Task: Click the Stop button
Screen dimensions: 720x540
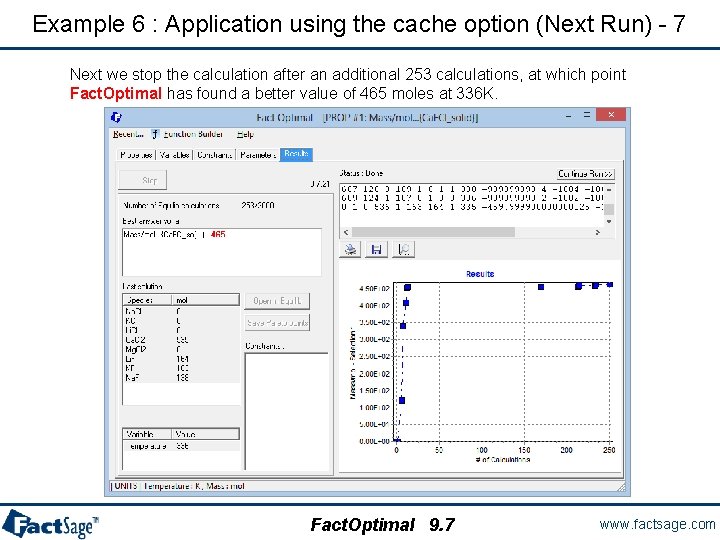Action: (143, 180)
